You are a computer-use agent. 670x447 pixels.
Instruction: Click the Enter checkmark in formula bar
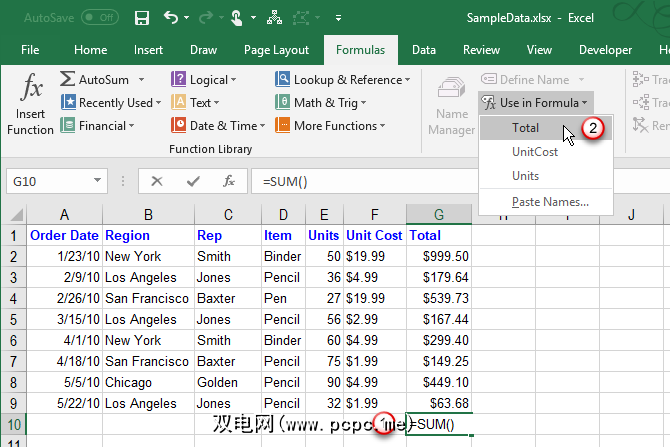click(194, 181)
